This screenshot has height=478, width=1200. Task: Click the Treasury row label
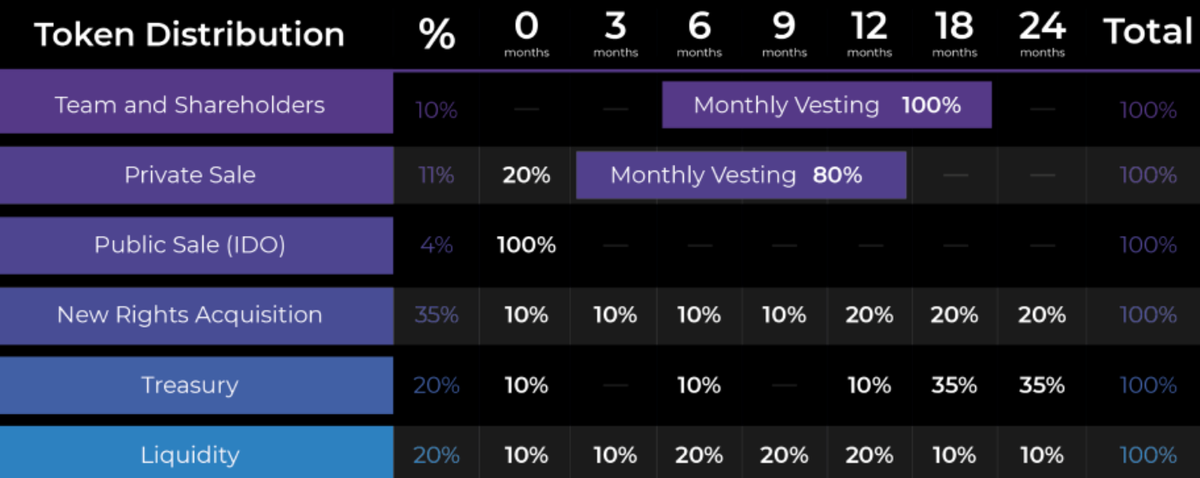coord(190,385)
